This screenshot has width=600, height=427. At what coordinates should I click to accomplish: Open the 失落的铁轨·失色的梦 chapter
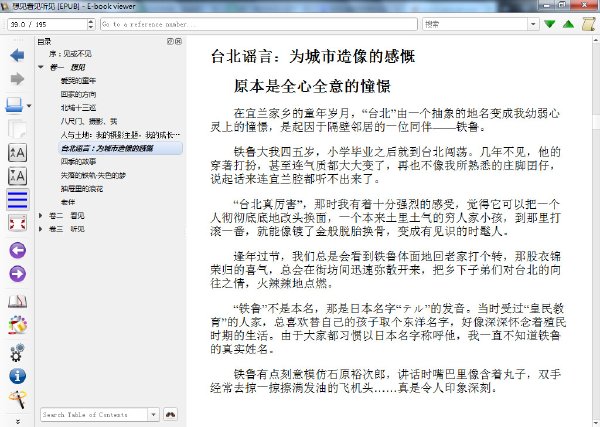point(93,175)
